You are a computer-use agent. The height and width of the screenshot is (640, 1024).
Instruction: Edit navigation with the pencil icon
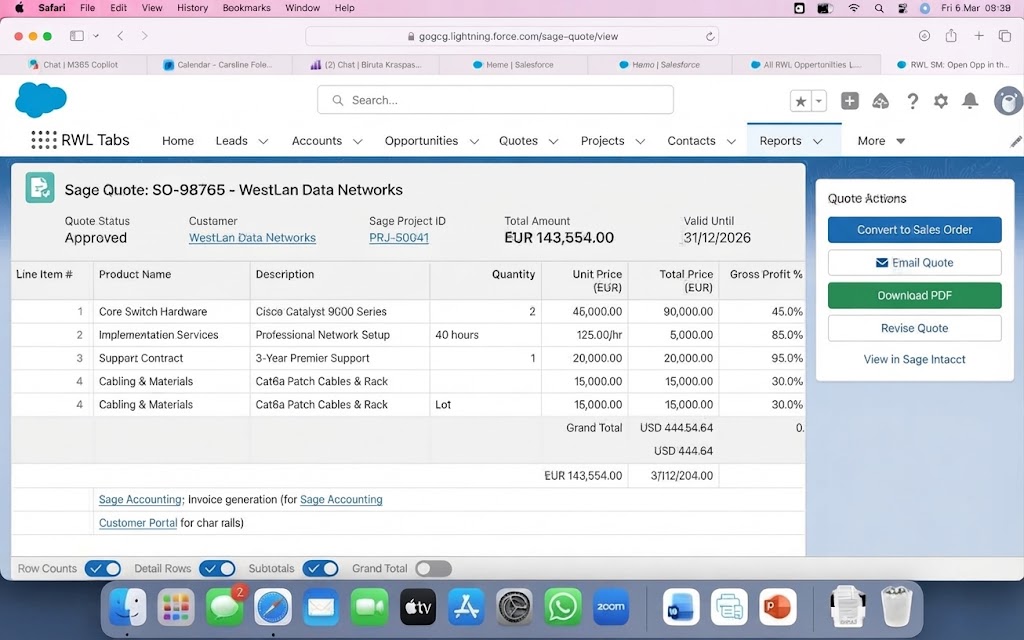(1016, 141)
